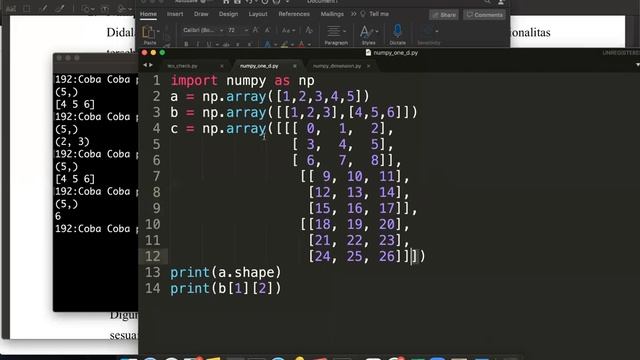The width and height of the screenshot is (640, 360).
Task: Switch to the numpy_dimension.py tab
Action: click(x=337, y=66)
